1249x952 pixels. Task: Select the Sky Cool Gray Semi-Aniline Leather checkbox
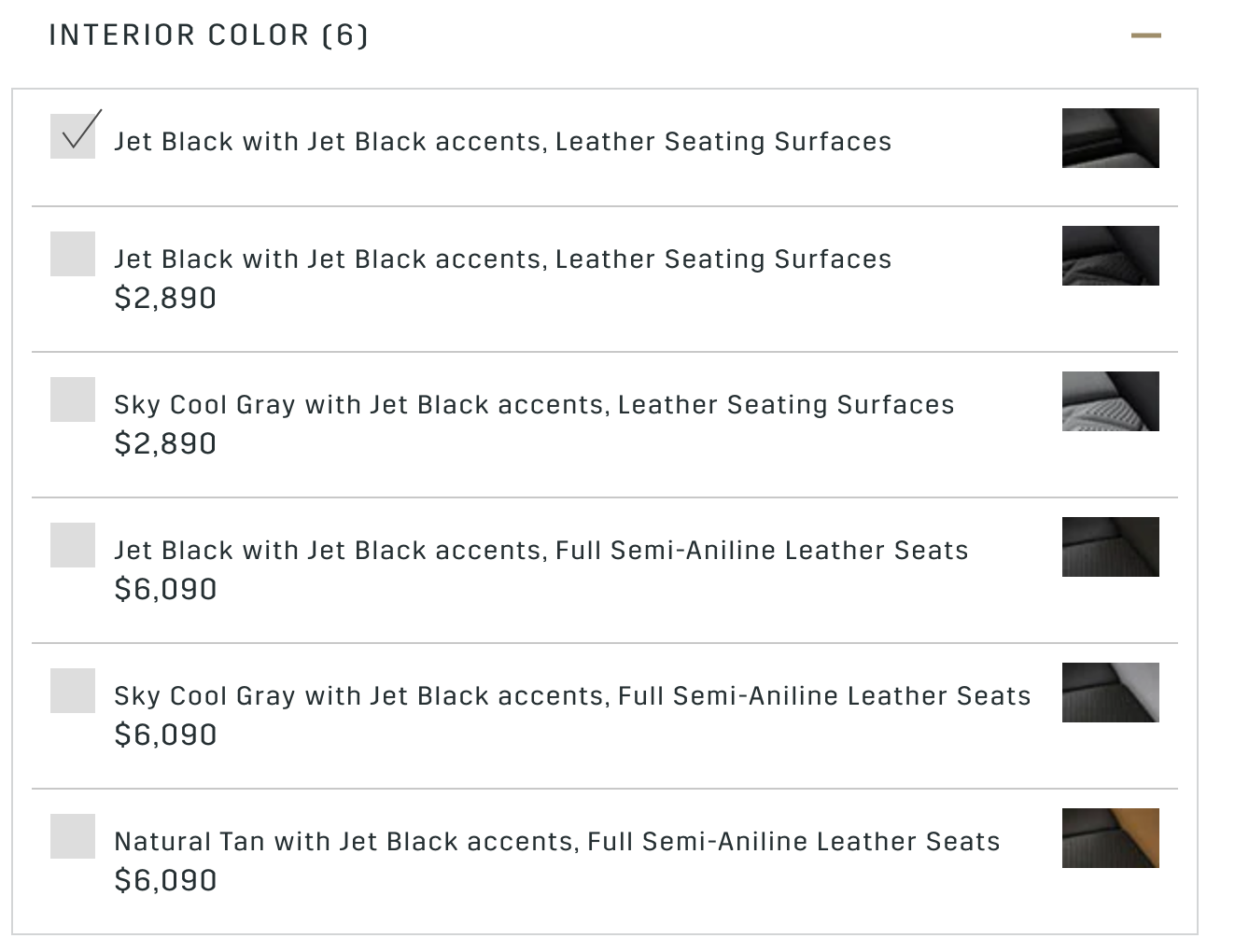[x=73, y=691]
